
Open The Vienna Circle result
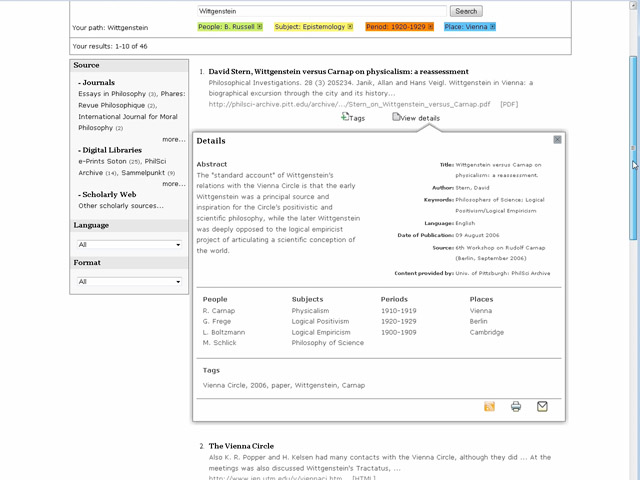pos(241,446)
